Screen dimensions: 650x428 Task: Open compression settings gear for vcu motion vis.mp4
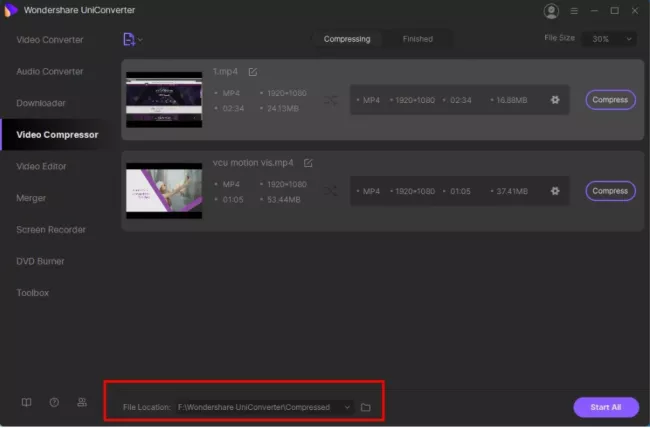(555, 191)
